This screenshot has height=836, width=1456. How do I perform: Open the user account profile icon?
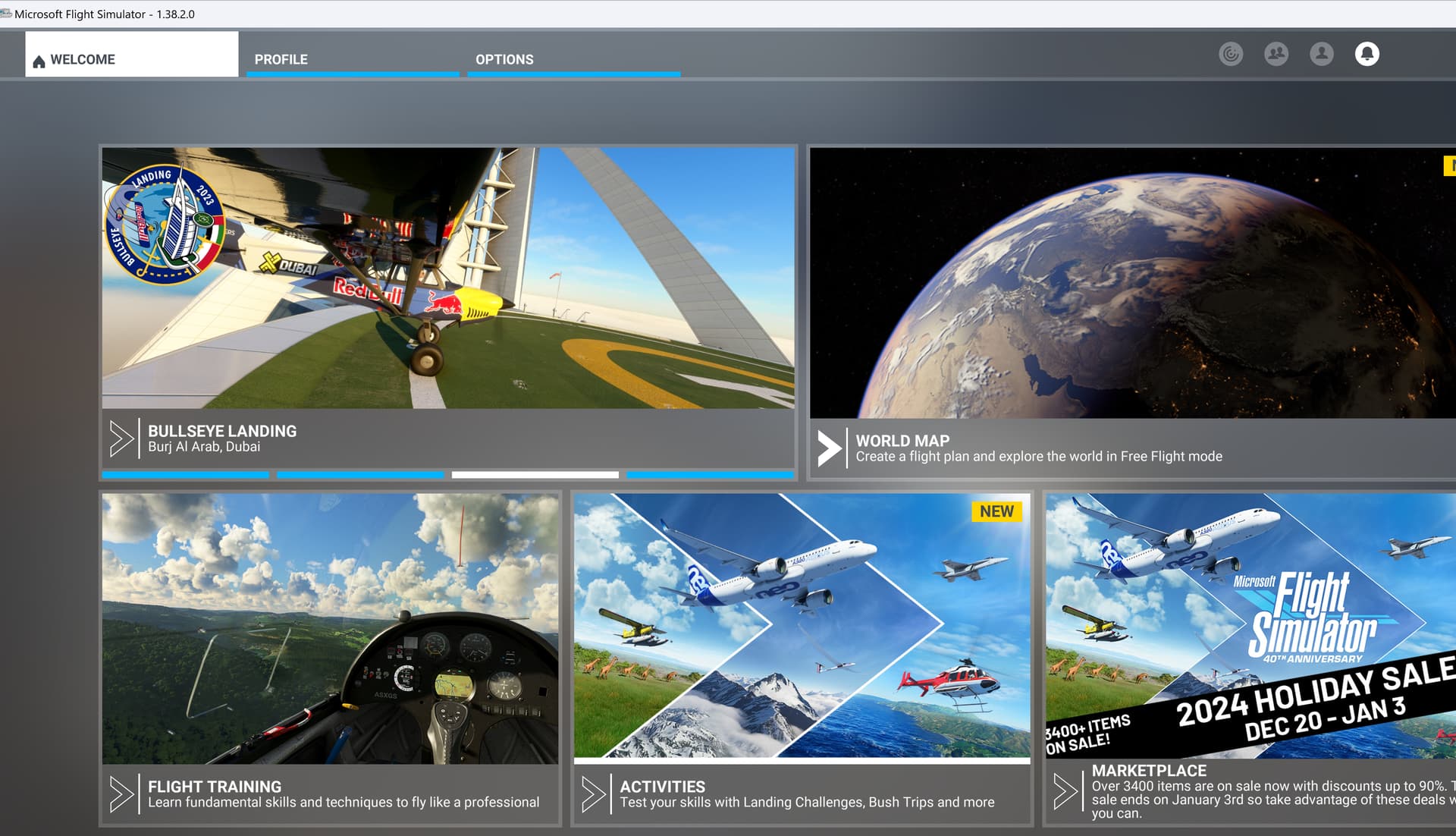coord(1322,54)
